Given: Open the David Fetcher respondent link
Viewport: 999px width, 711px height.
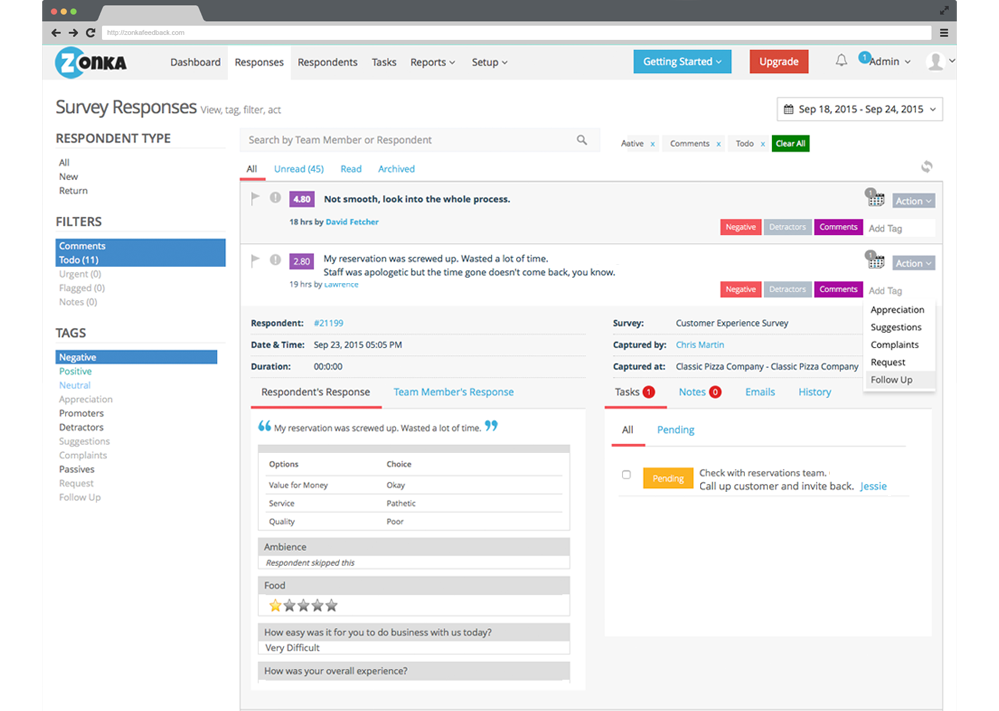Looking at the screenshot, I should point(352,222).
